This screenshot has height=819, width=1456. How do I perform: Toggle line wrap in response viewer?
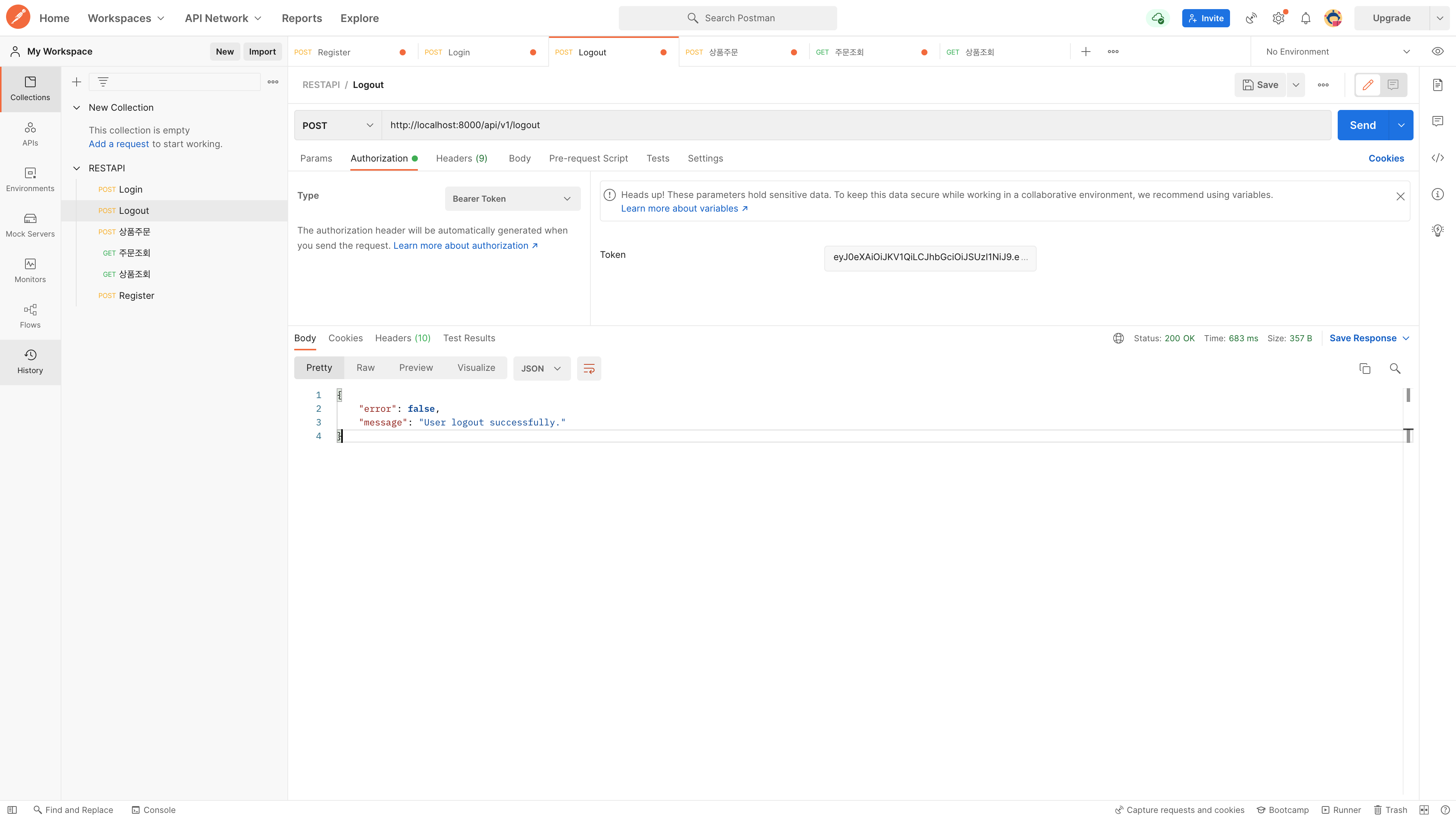pos(588,369)
